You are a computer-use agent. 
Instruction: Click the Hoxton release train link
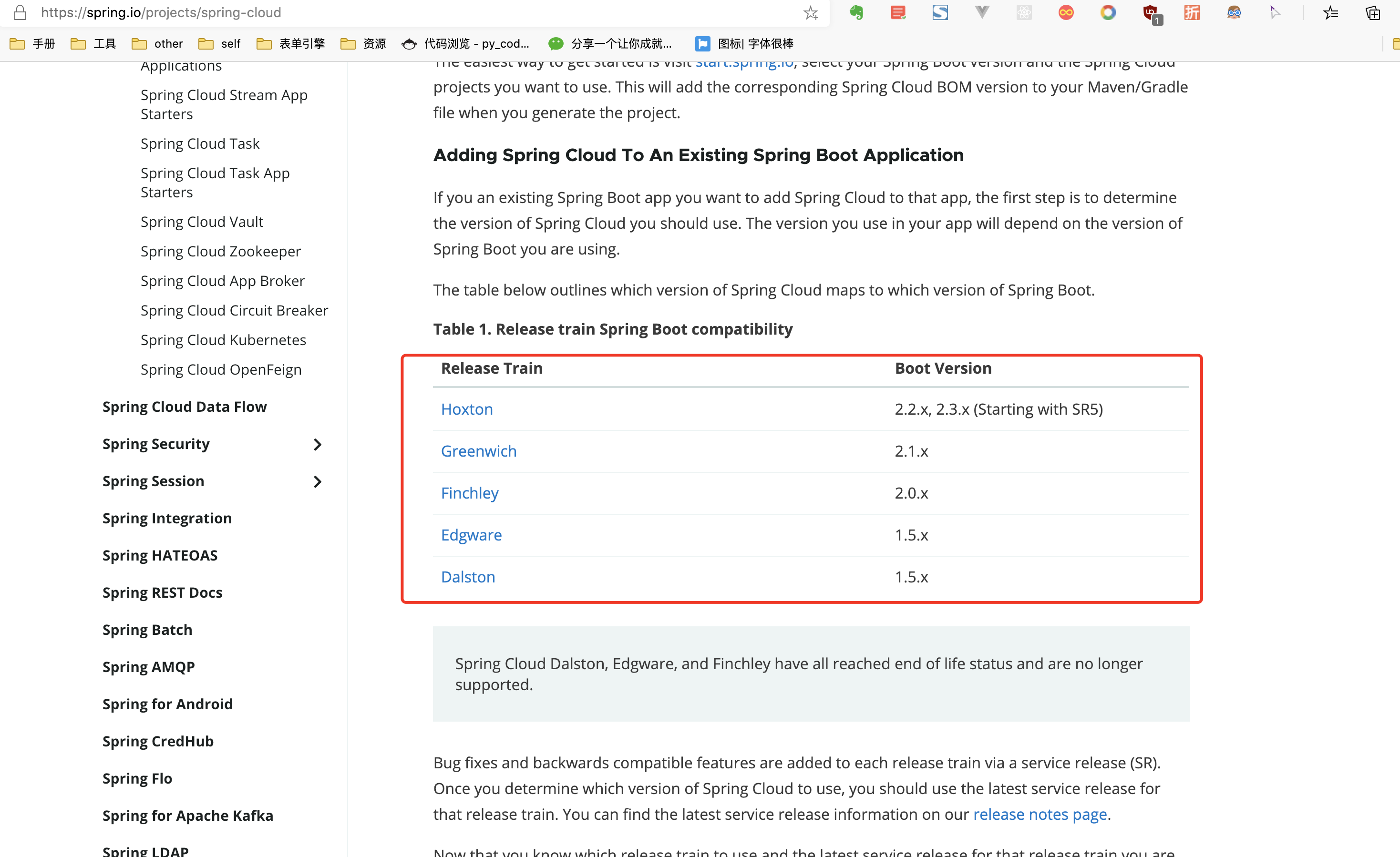[467, 409]
